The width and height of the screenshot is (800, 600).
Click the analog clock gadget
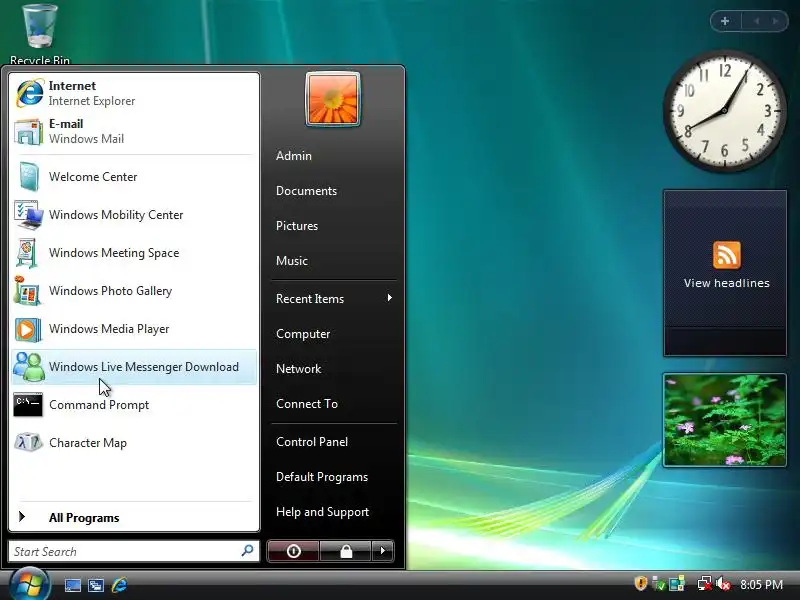pyautogui.click(x=724, y=110)
